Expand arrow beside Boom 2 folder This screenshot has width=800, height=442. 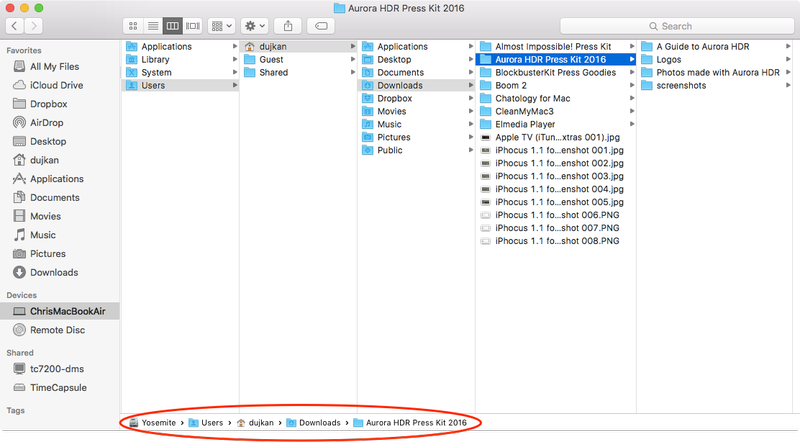632,85
